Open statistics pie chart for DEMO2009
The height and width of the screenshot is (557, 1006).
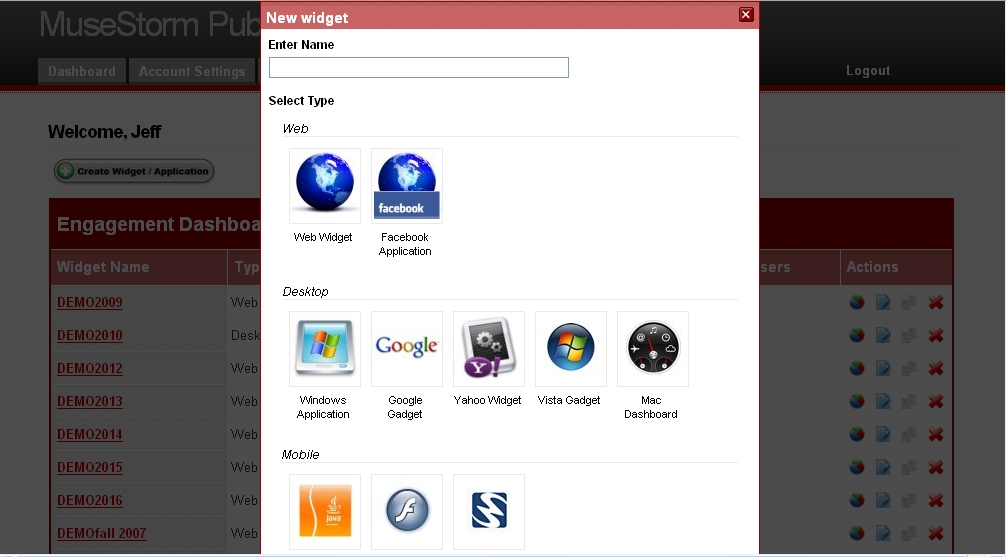click(x=857, y=302)
